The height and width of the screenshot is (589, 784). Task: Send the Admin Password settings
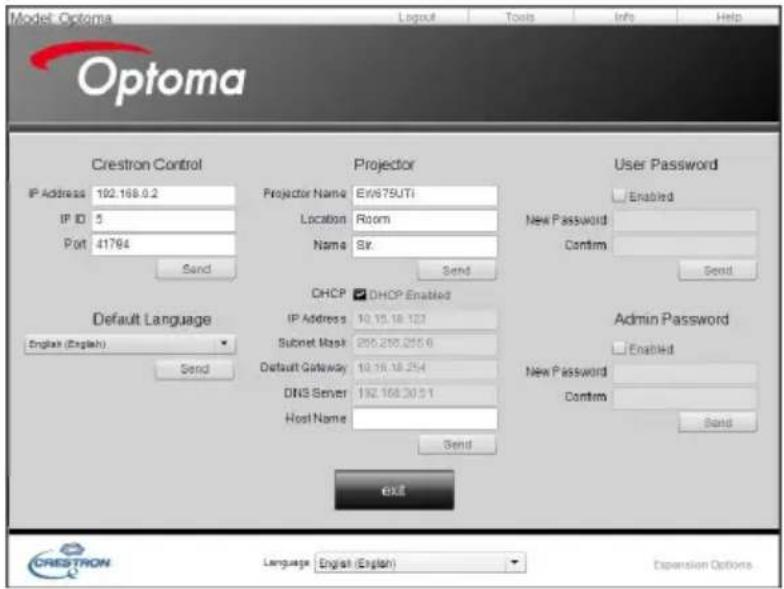718,422
